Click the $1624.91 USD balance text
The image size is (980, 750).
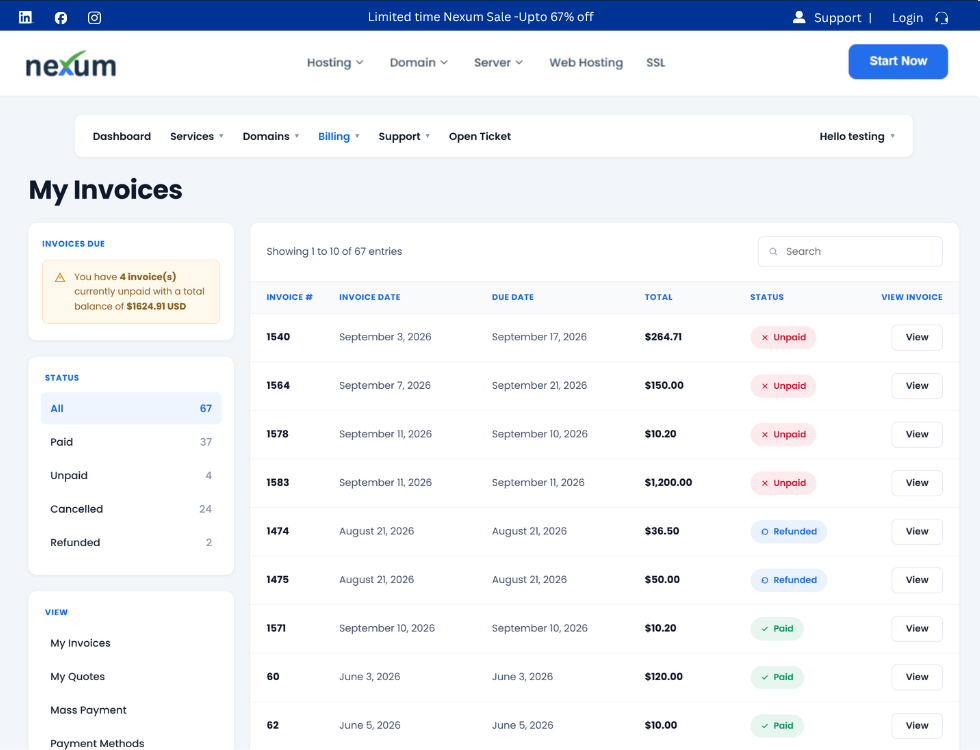point(156,306)
